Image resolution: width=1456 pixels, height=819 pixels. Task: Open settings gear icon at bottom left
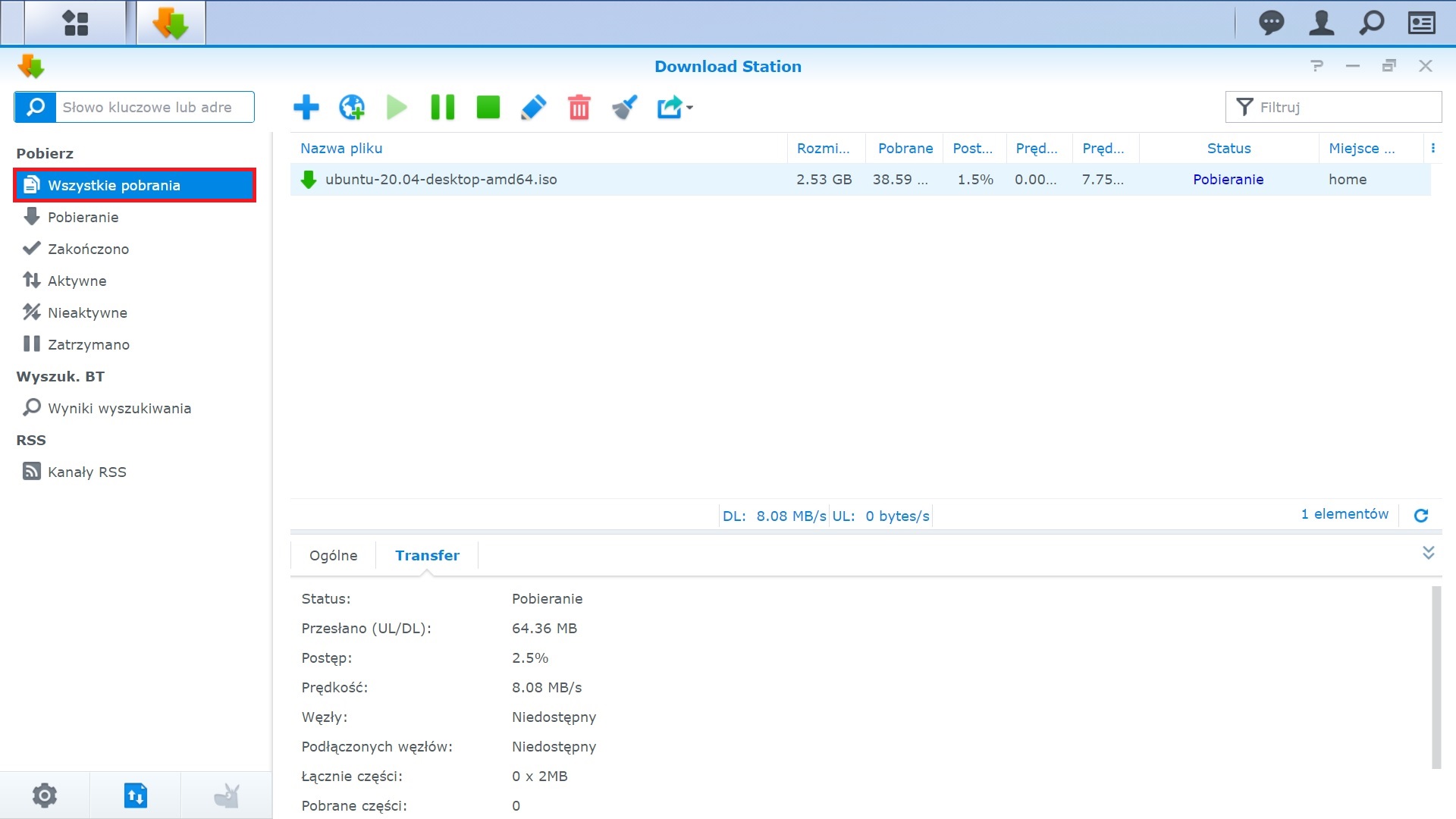point(45,795)
